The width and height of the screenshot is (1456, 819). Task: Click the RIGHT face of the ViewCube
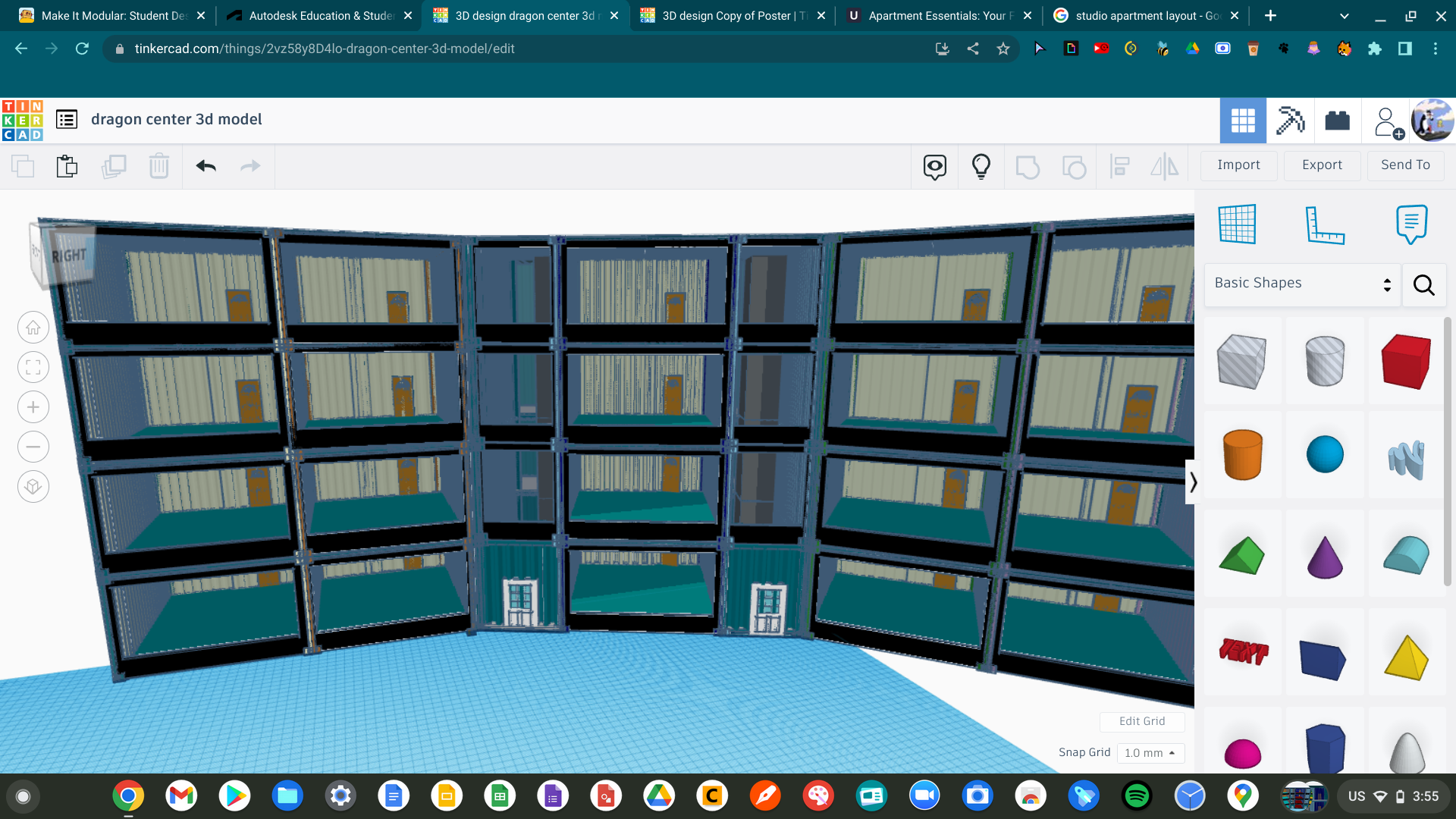[68, 256]
